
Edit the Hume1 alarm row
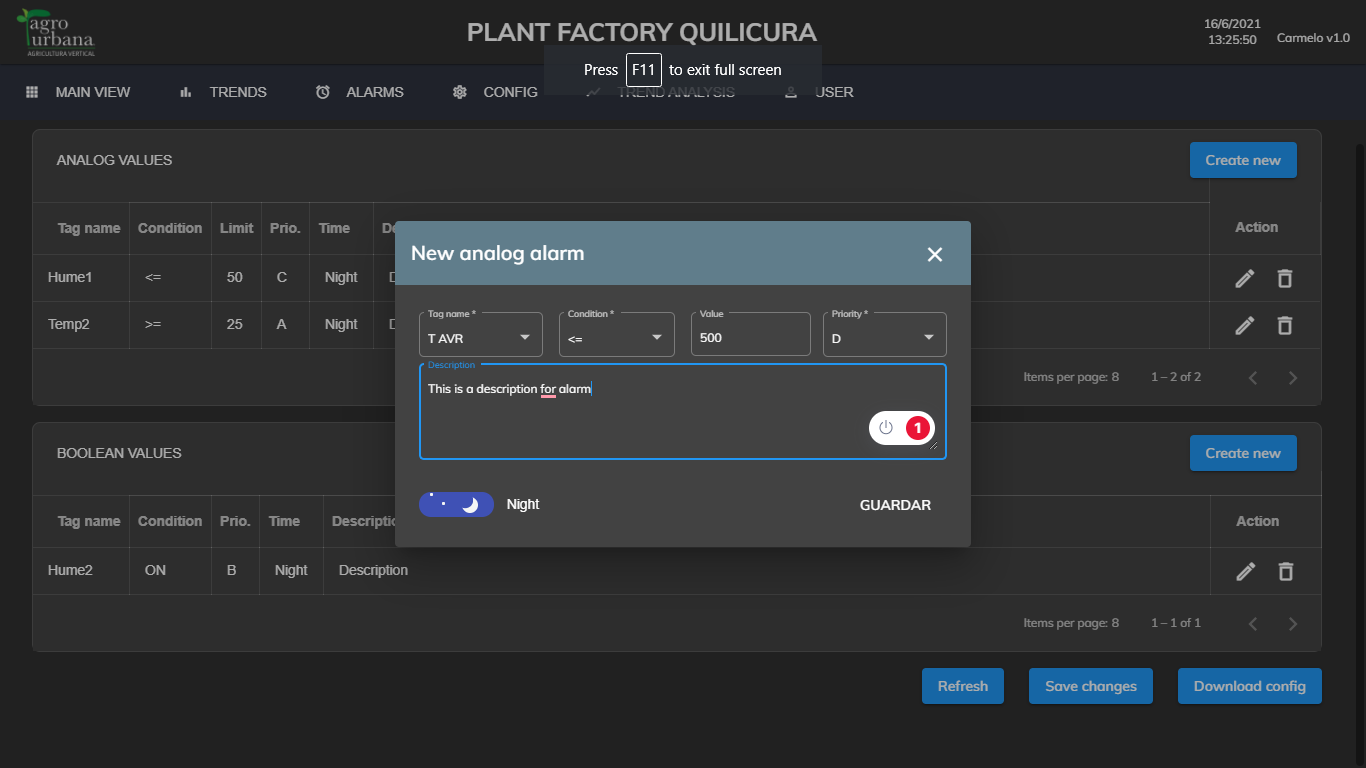click(x=1245, y=278)
